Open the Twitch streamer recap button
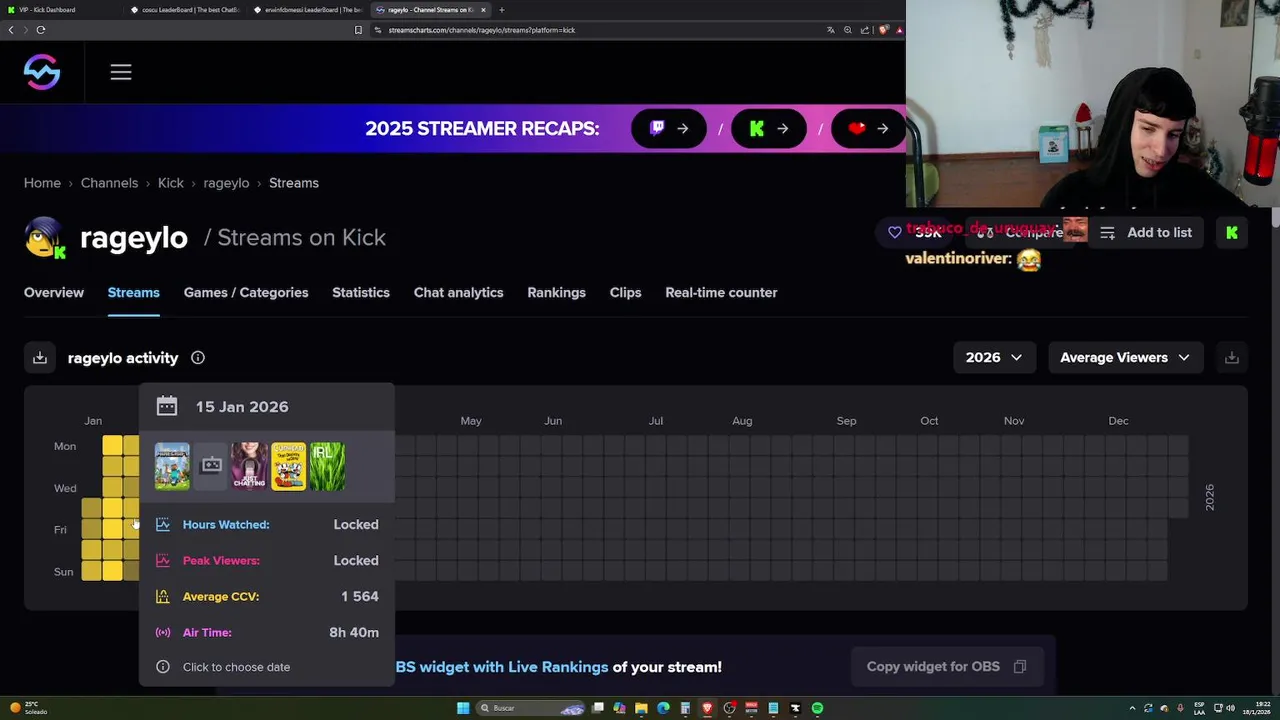This screenshot has width=1280, height=720. 669,128
